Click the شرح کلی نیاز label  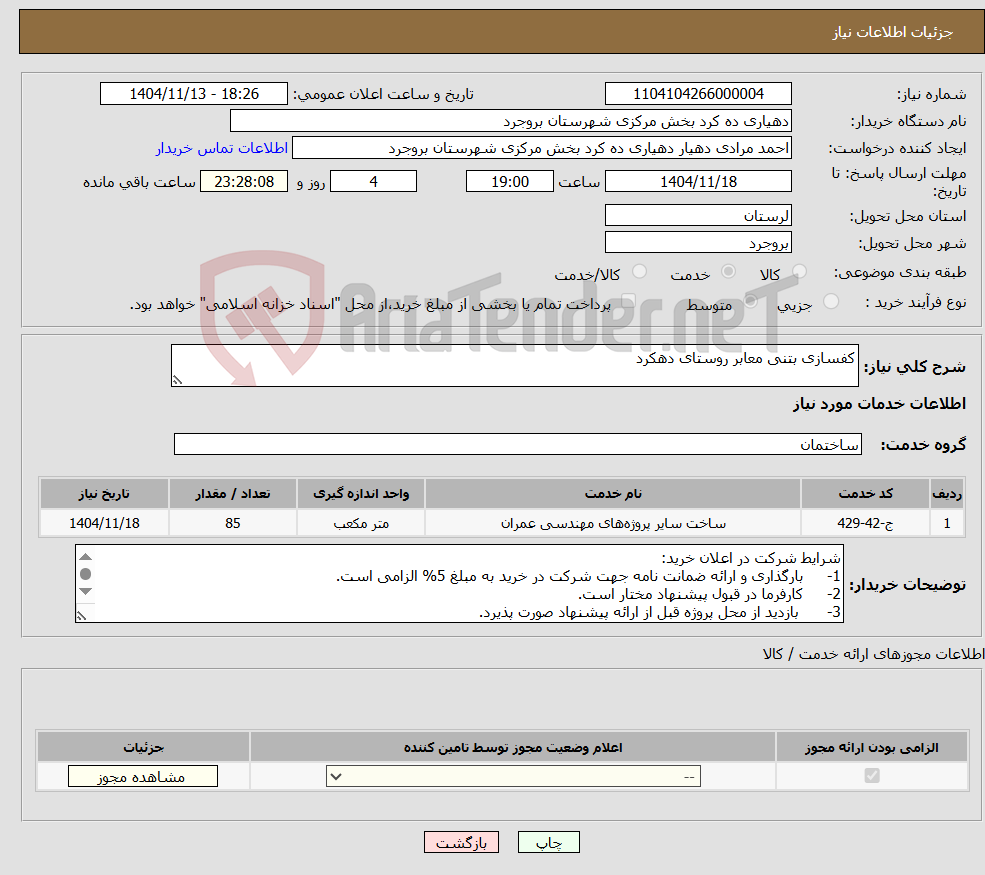(915, 366)
